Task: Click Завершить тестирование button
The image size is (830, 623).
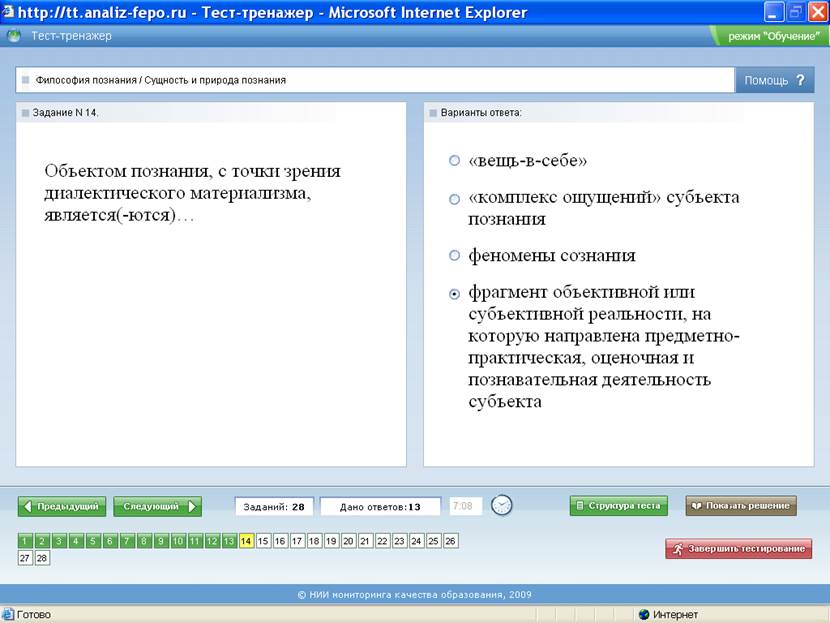Action: click(x=738, y=549)
